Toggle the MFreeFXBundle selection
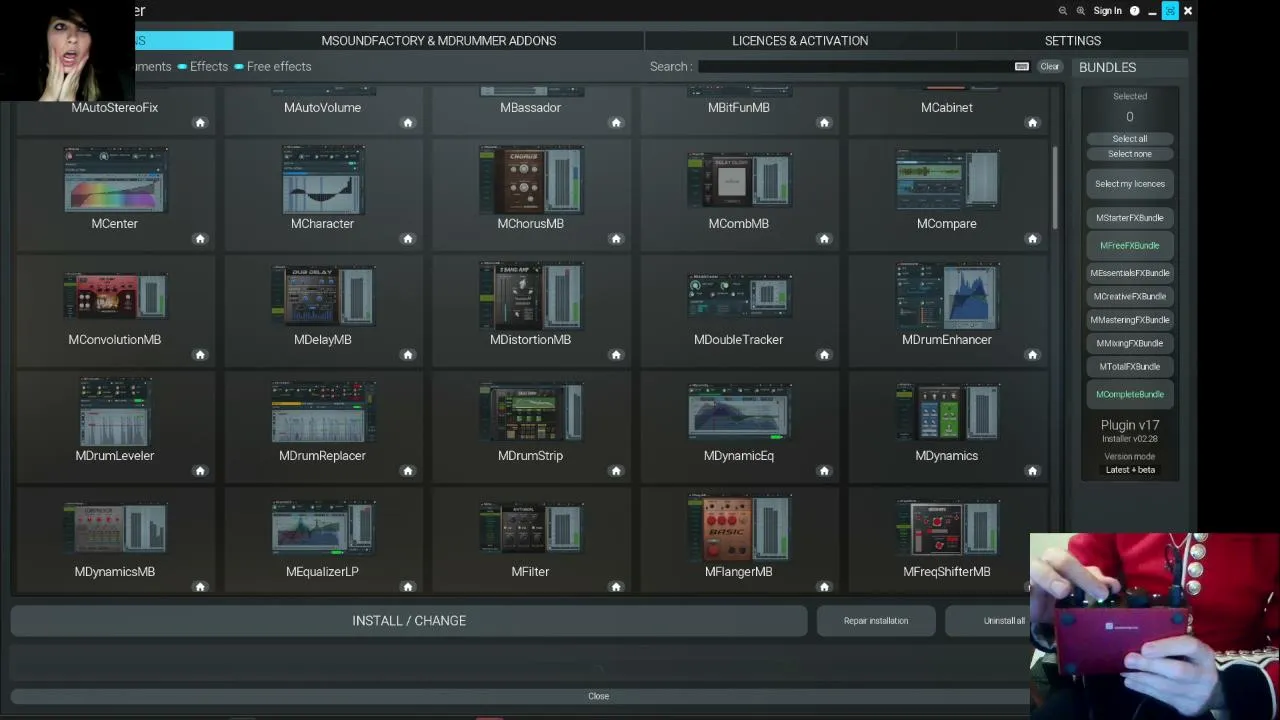 [1130, 246]
